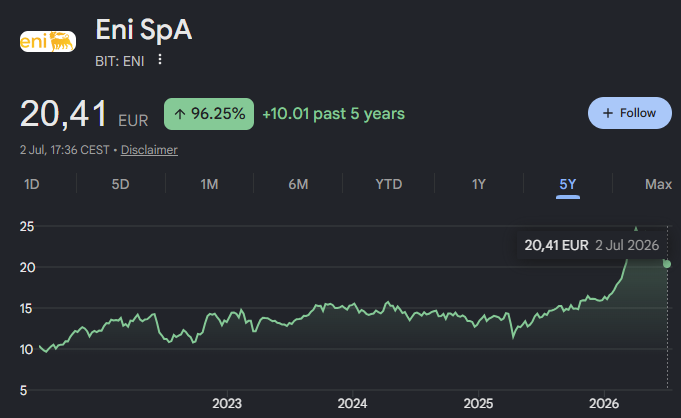Click the 2026 x-axis label
This screenshot has height=418, width=681.
(x=604, y=404)
